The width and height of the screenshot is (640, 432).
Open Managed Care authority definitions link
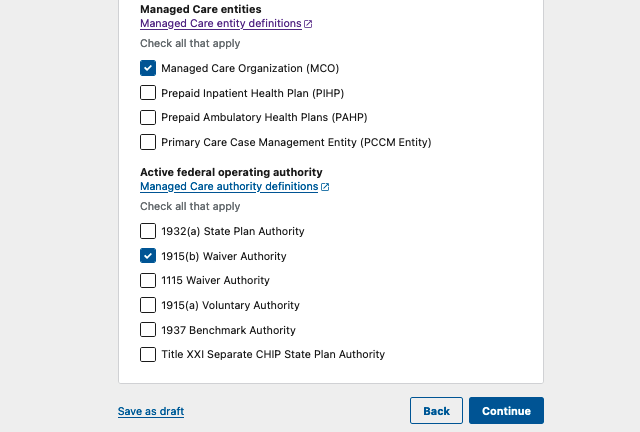click(x=229, y=186)
